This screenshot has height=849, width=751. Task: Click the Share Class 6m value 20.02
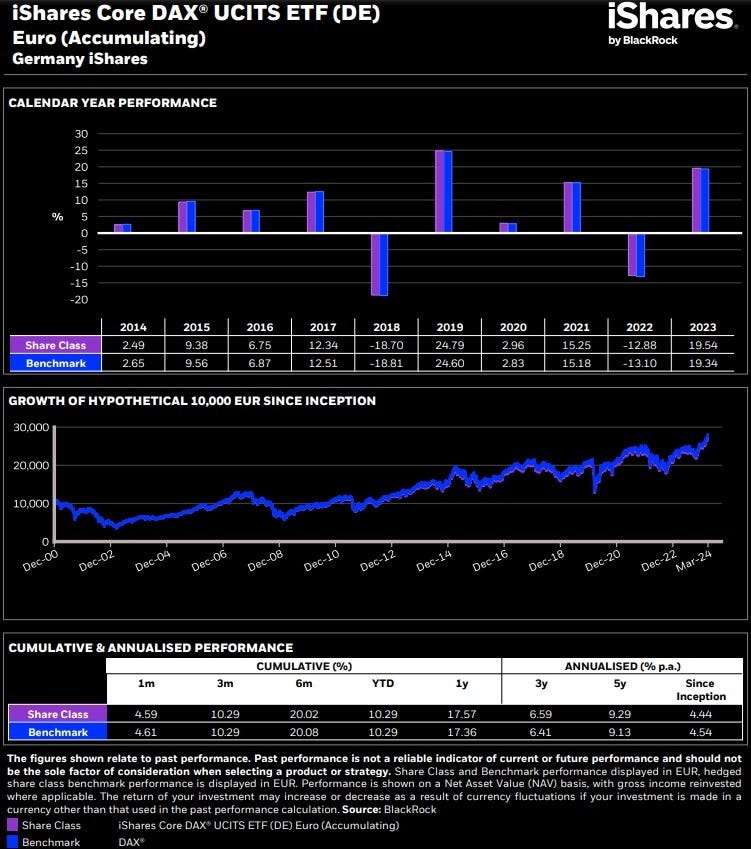304,714
